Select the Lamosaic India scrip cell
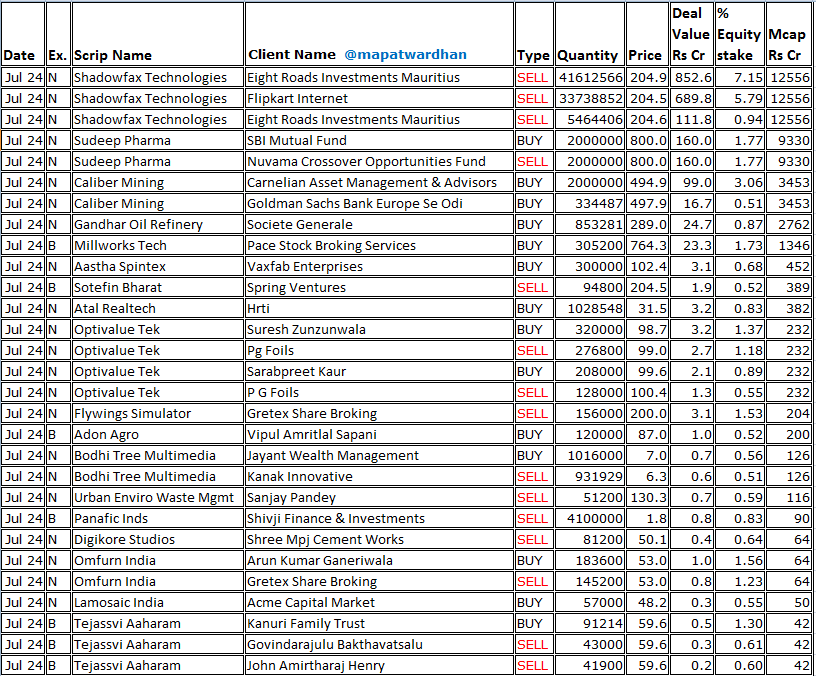This screenshot has height=676, width=816. 158,603
